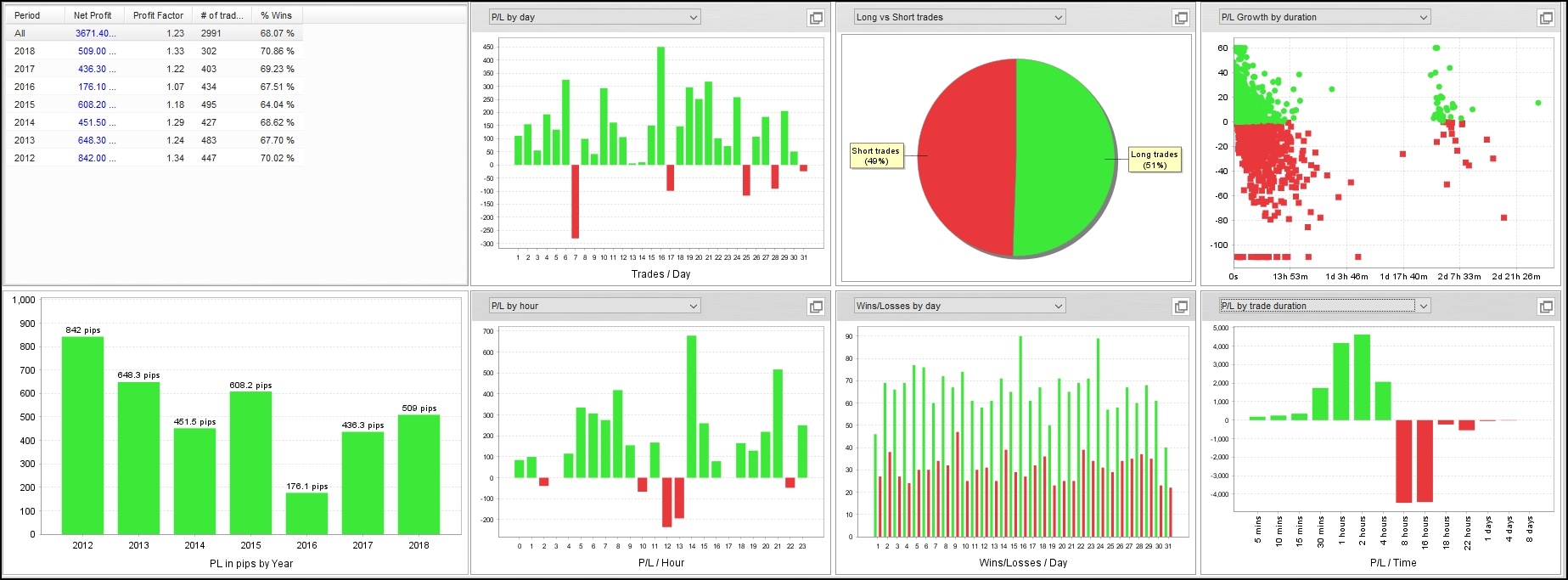The image size is (1568, 580).
Task: Click the Period column header
Action: pos(27,15)
